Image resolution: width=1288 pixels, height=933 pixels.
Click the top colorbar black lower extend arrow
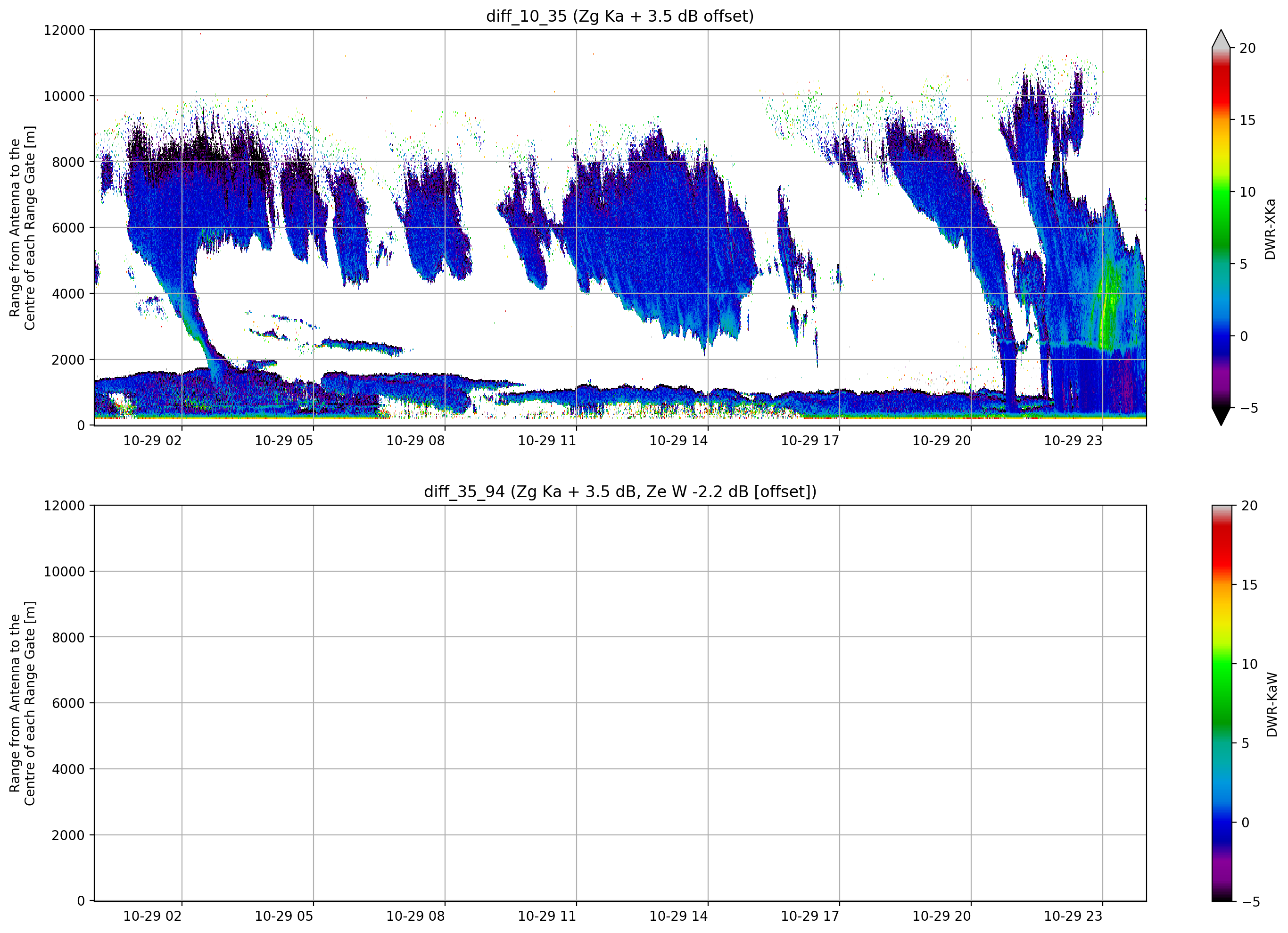(1221, 417)
